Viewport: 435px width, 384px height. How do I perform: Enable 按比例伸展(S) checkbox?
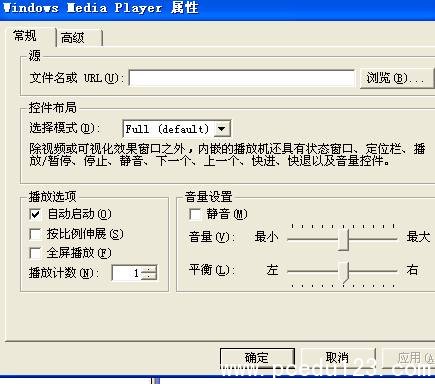(35, 234)
